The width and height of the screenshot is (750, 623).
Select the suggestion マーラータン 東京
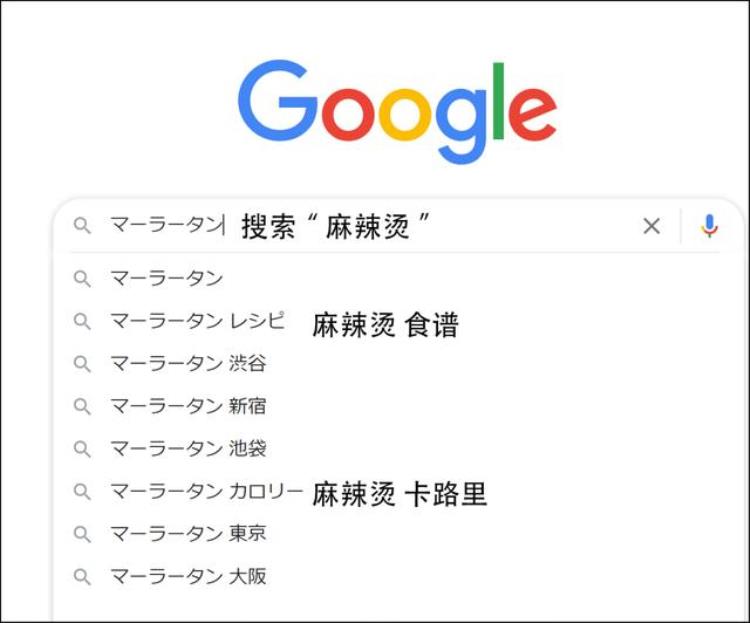[188, 534]
